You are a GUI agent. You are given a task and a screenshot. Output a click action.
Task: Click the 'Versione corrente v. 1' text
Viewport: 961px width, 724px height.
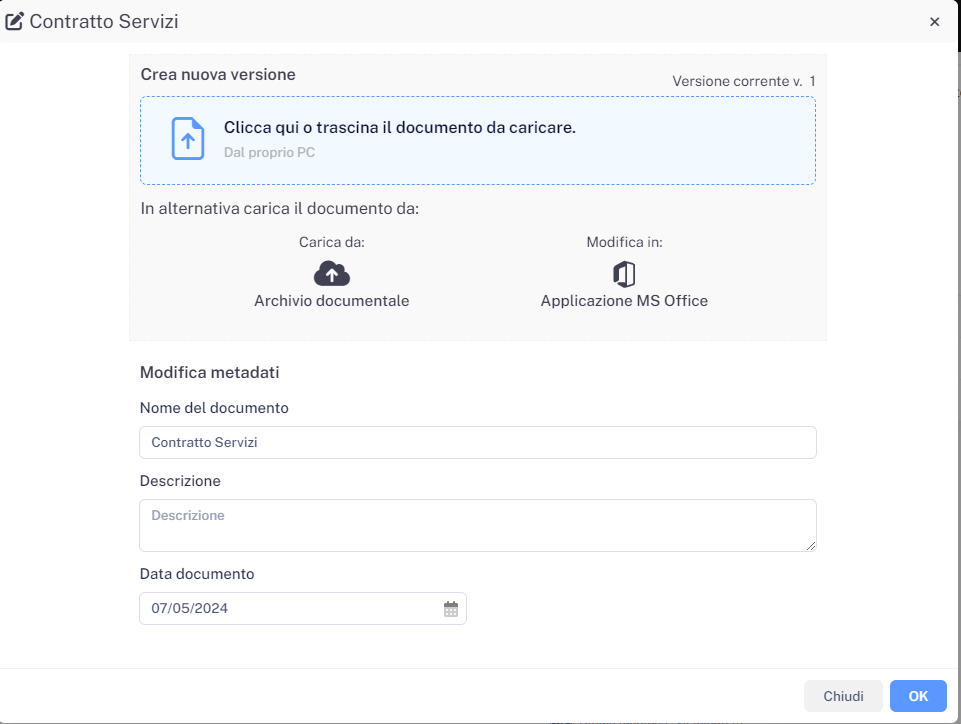(743, 81)
